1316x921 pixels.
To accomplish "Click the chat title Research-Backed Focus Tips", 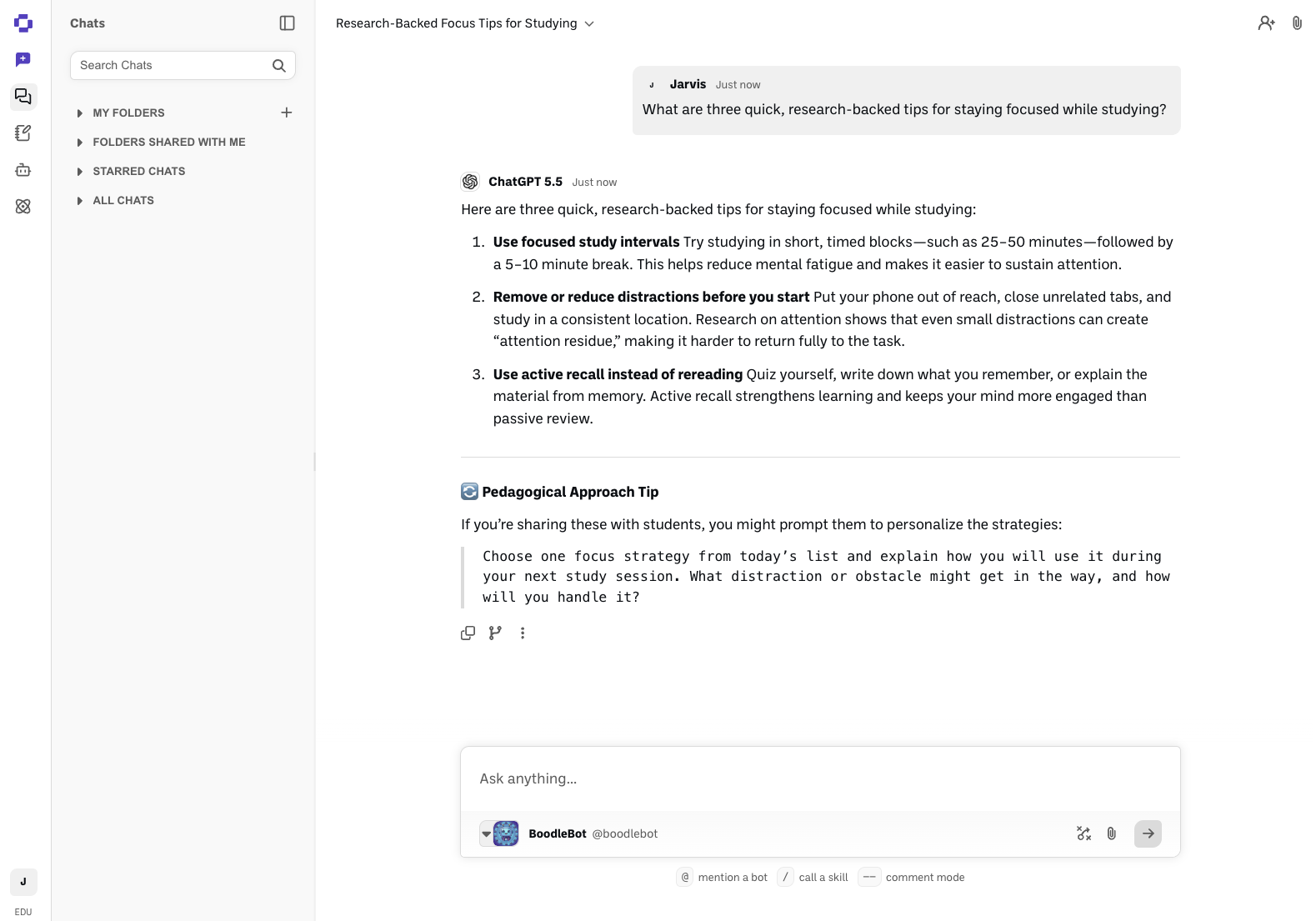I will [x=457, y=23].
